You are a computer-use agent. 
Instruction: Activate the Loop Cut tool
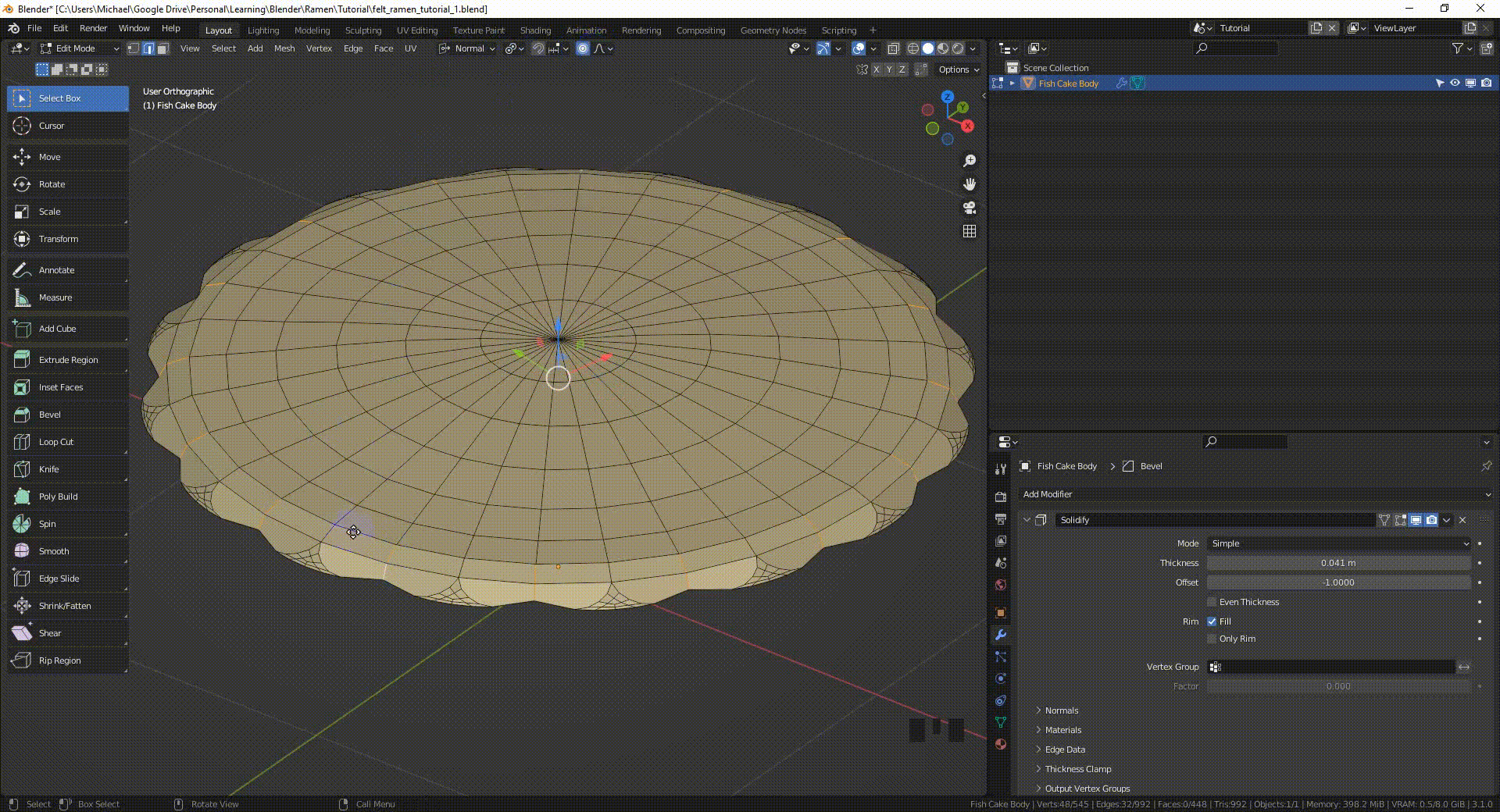(x=55, y=442)
